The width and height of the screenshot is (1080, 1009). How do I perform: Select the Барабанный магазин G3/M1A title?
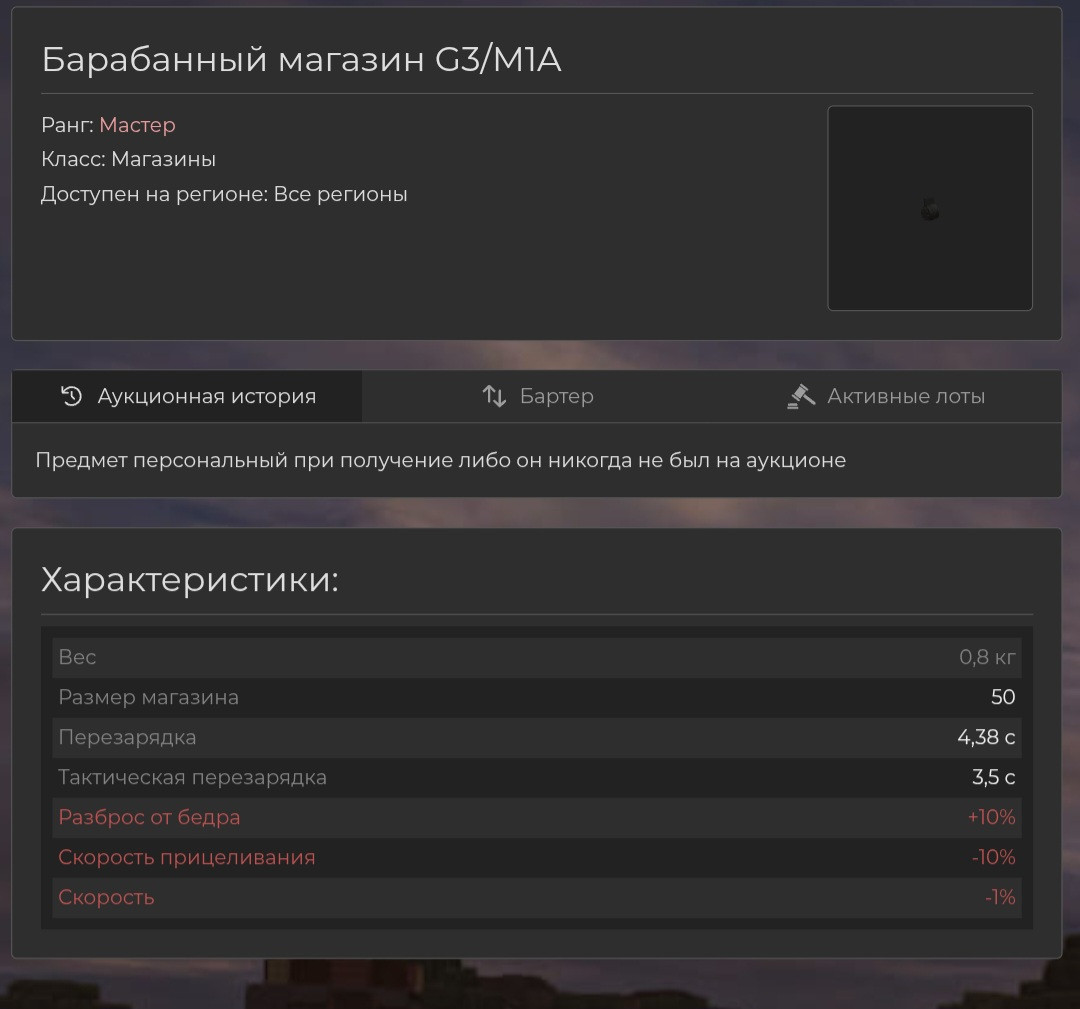[301, 60]
